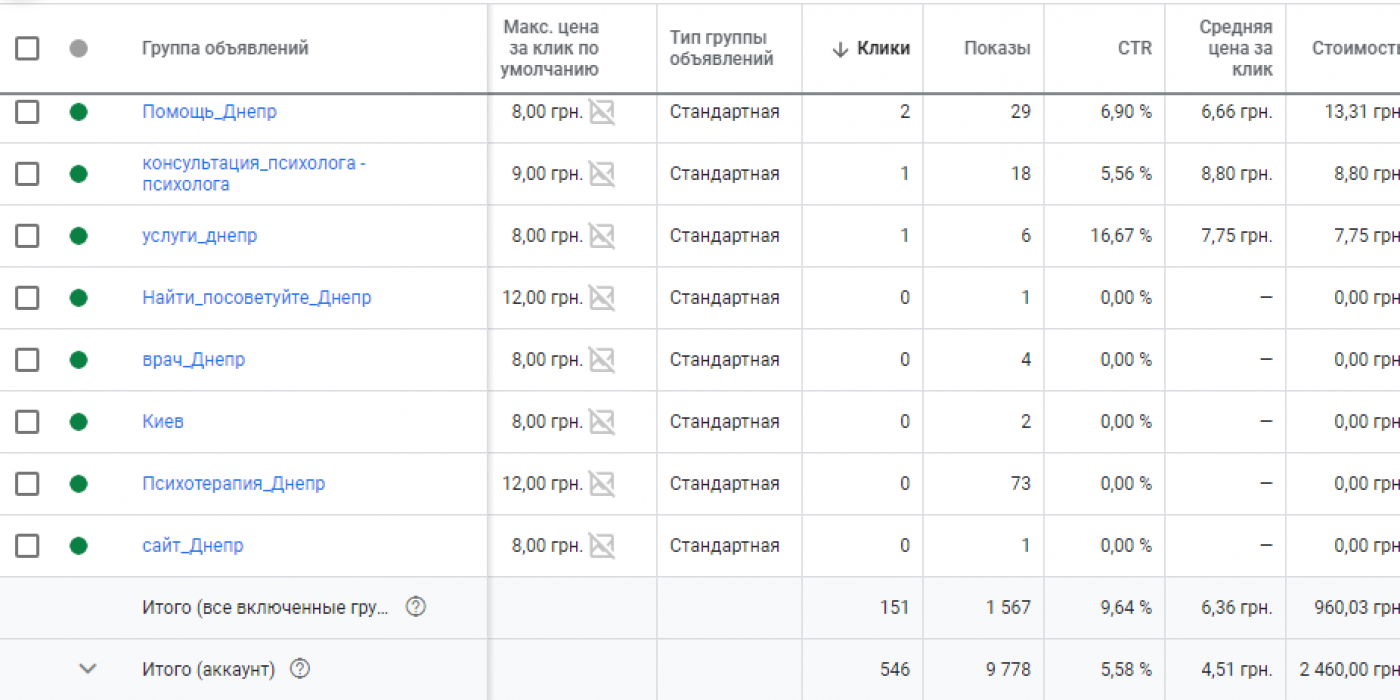The height and width of the screenshot is (700, 1400).
Task: Open the Помощь_Днепр ad group
Action: (x=209, y=112)
